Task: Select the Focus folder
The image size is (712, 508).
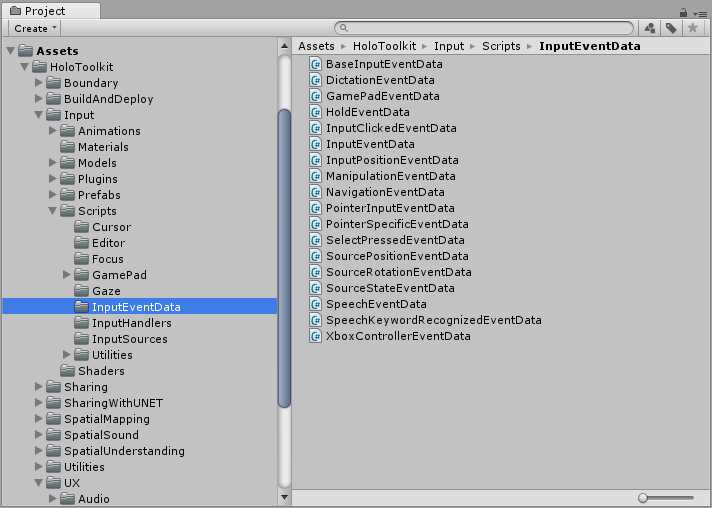Action: (x=99, y=259)
